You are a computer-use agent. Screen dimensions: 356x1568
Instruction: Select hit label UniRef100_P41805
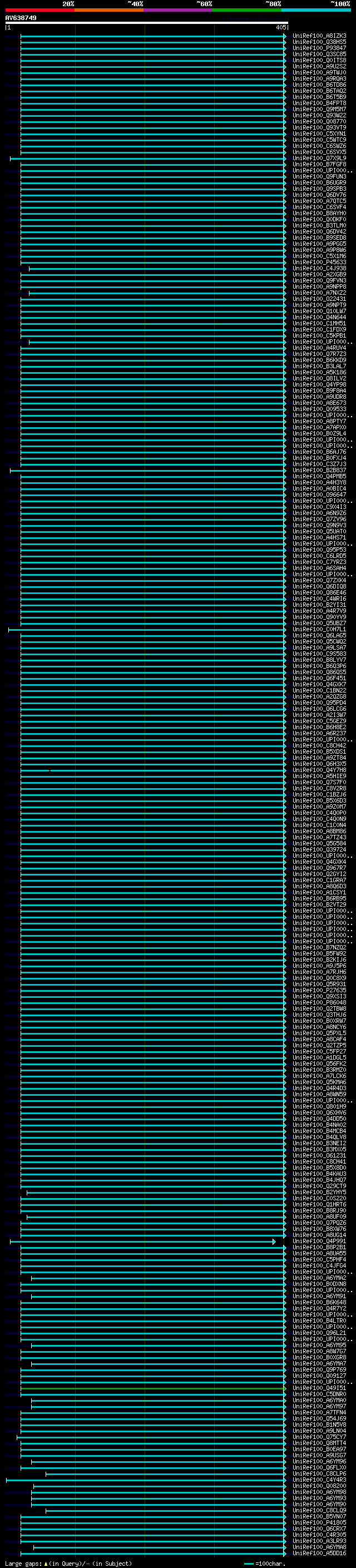319,1522
